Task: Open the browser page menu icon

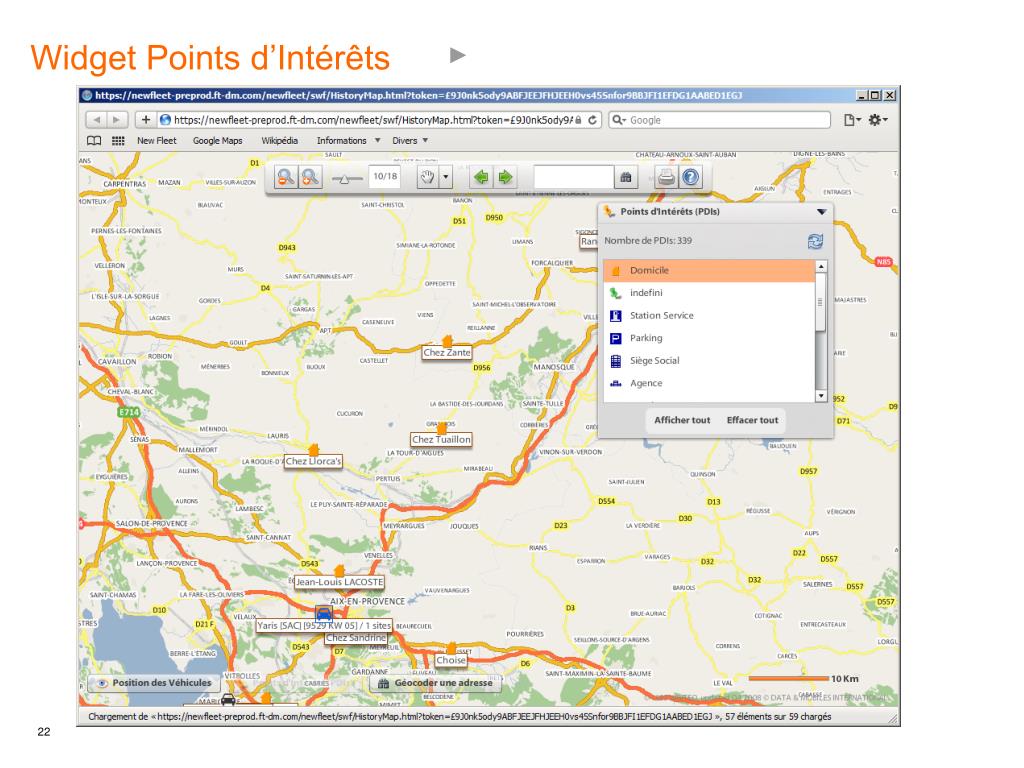Action: [x=852, y=120]
